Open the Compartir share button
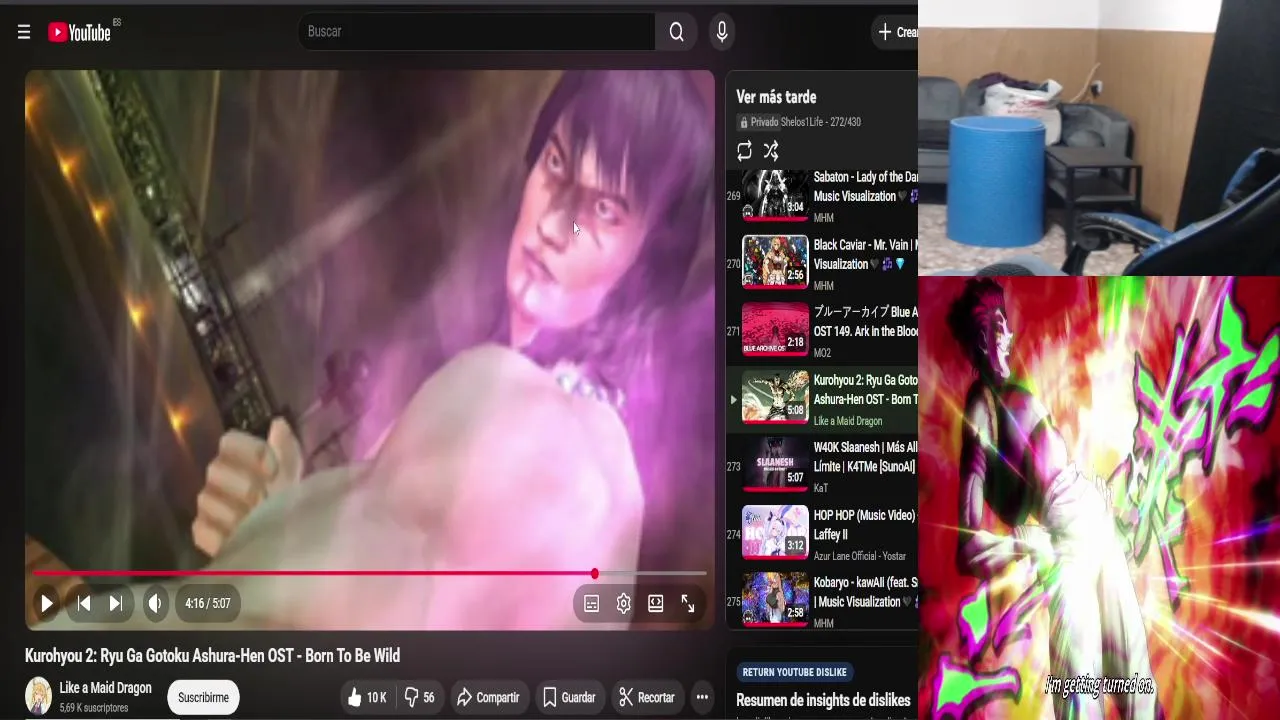 pyautogui.click(x=488, y=698)
